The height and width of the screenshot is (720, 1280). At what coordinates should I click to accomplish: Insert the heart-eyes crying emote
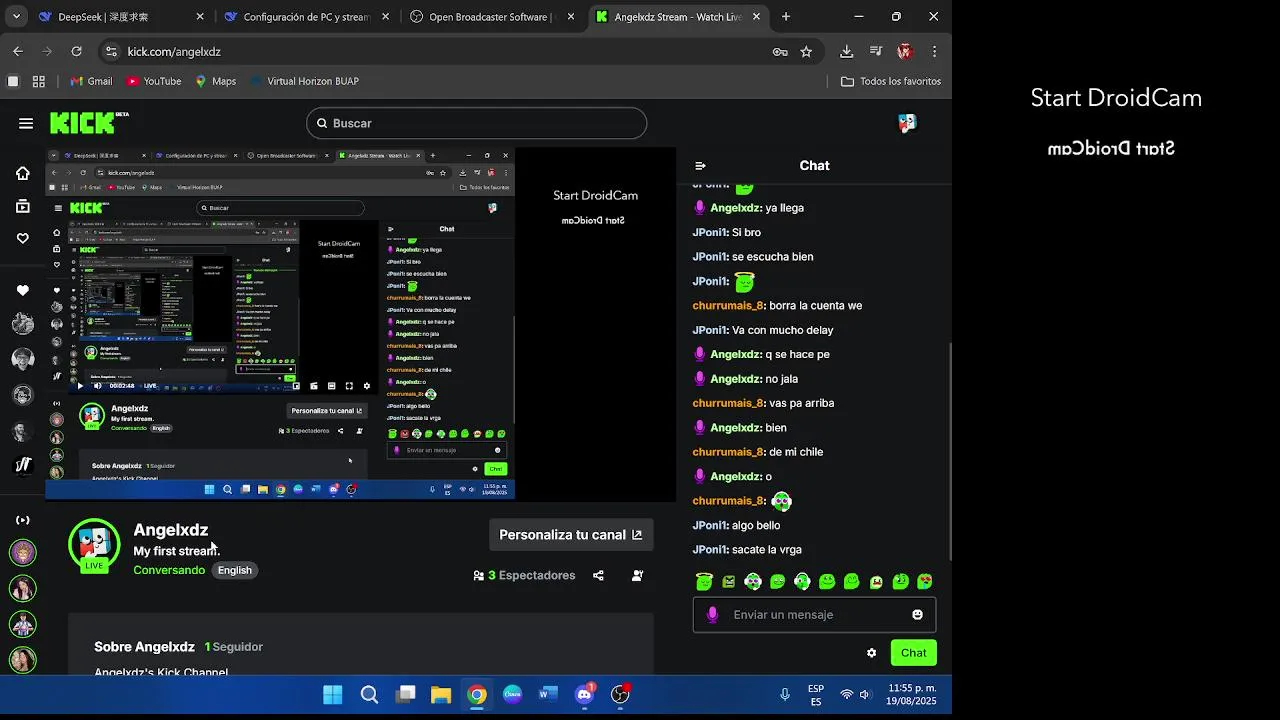925,581
